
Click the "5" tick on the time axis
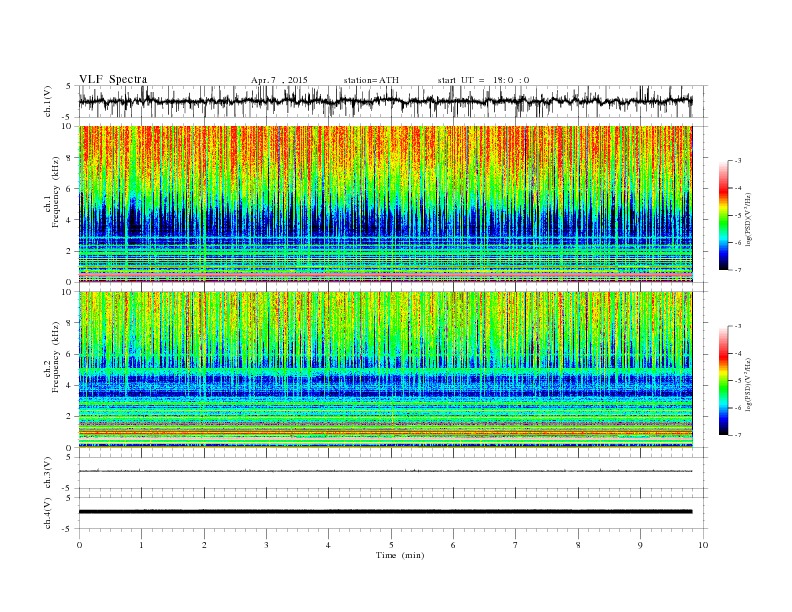391,545
